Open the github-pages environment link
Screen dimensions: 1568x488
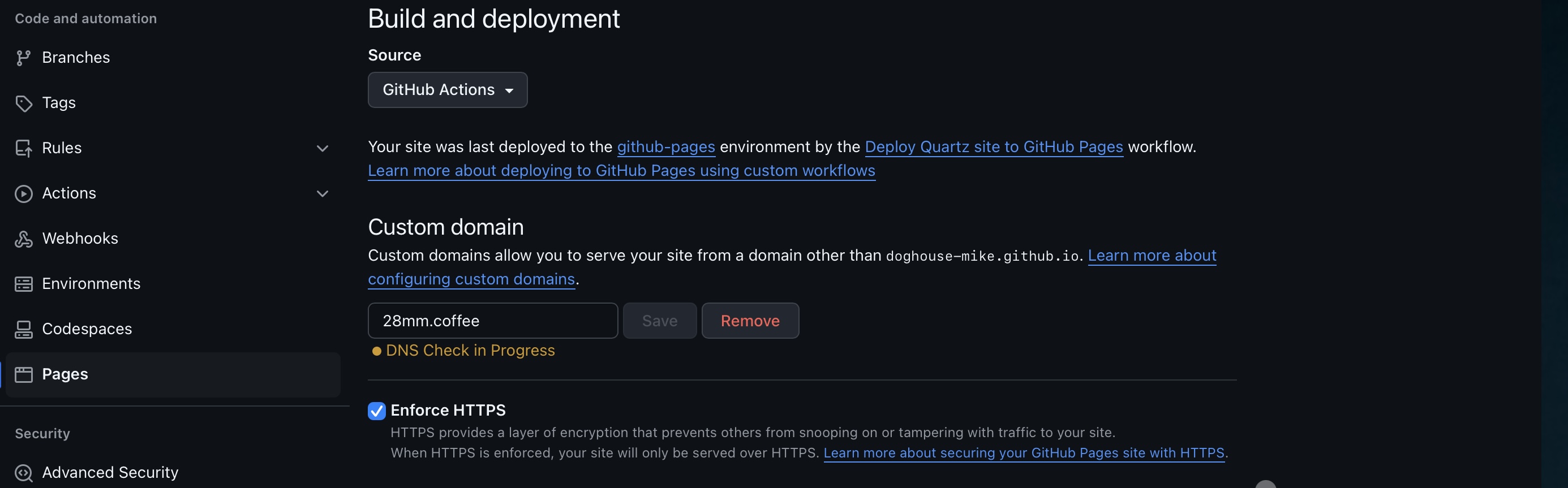666,147
